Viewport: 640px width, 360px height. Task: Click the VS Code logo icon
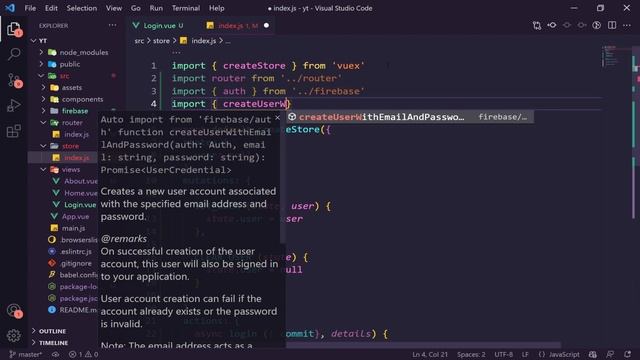point(10,8)
